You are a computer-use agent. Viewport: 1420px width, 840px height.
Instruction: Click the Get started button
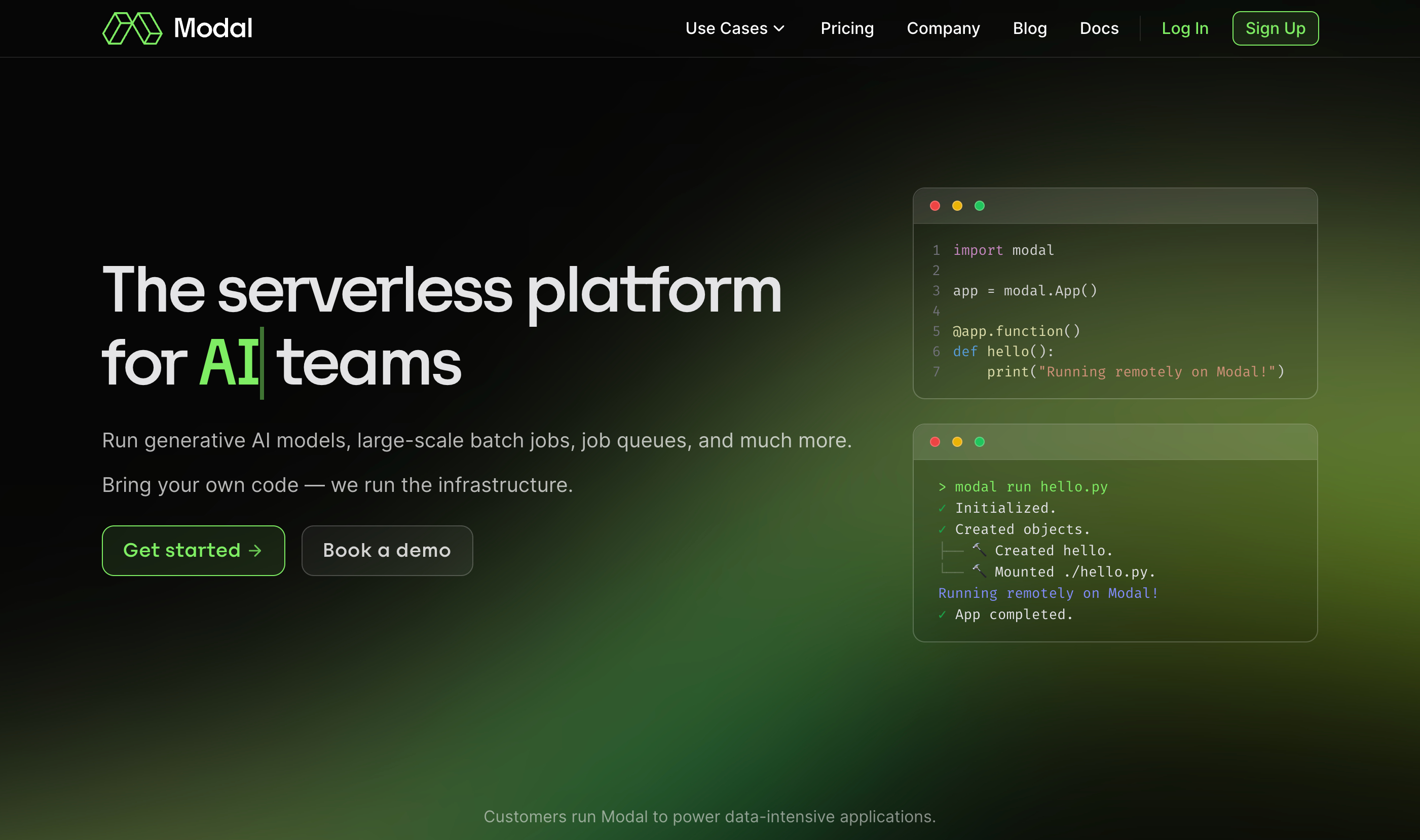tap(193, 550)
